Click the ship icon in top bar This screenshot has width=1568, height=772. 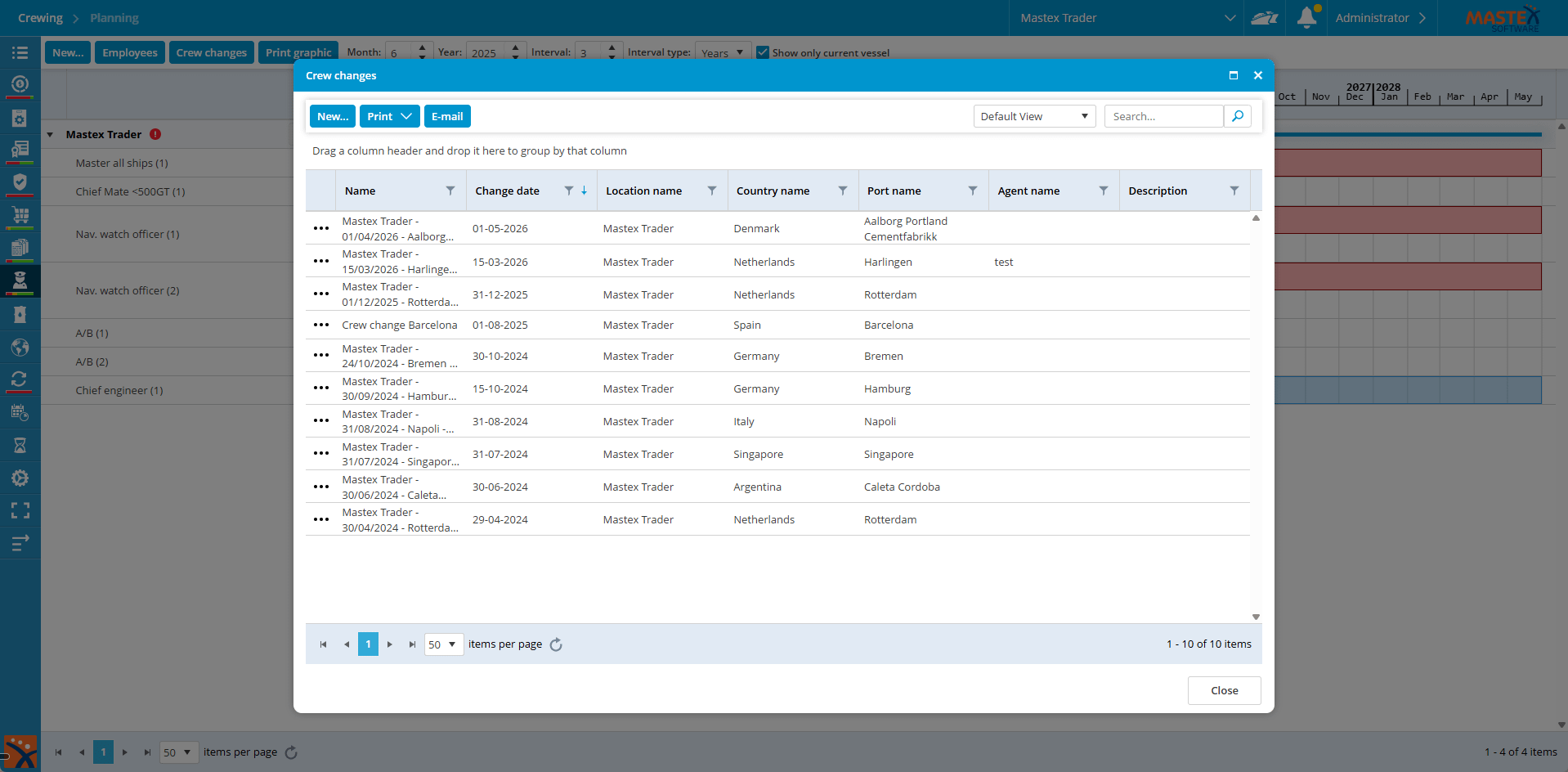pyautogui.click(x=1264, y=18)
